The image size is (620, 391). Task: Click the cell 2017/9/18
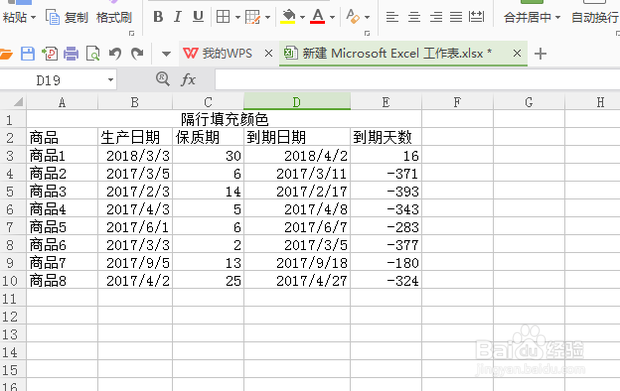coord(297,263)
